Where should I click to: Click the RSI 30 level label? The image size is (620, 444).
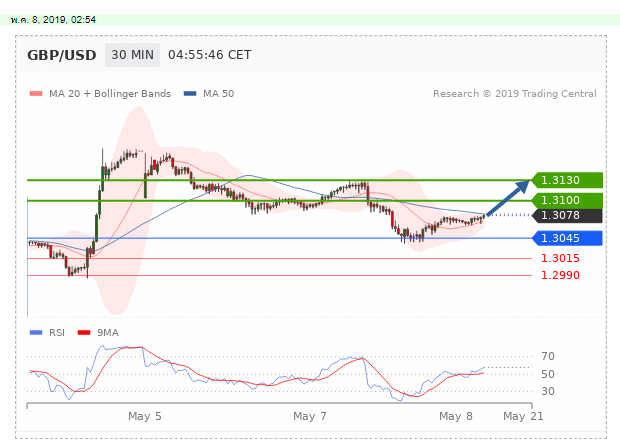point(548,391)
